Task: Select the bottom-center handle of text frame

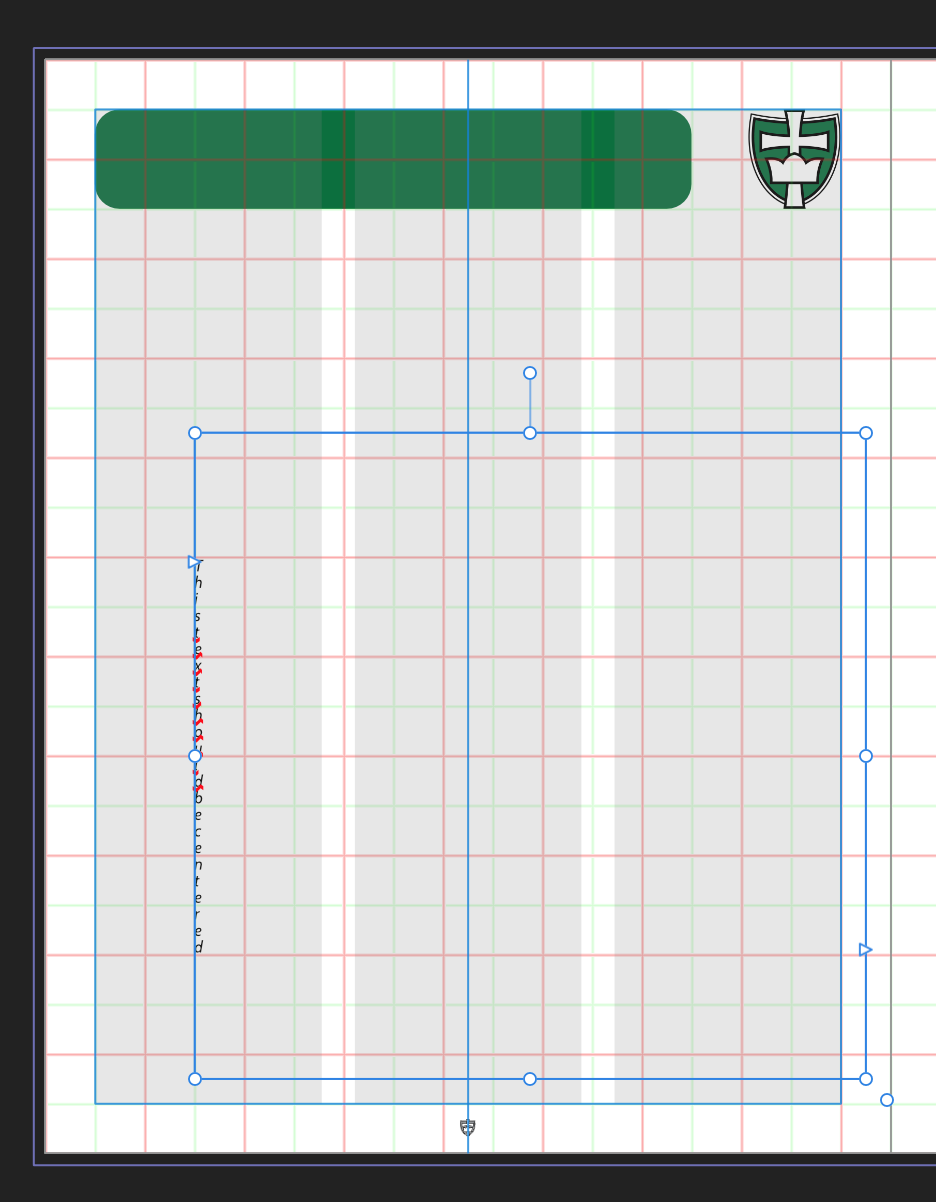Action: (x=530, y=1079)
